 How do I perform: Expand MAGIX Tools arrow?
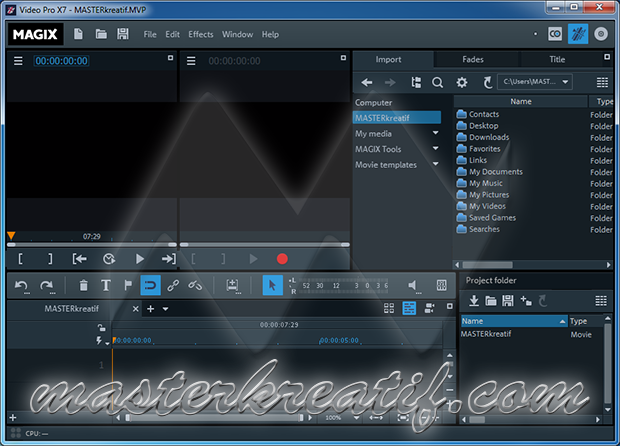pos(435,148)
